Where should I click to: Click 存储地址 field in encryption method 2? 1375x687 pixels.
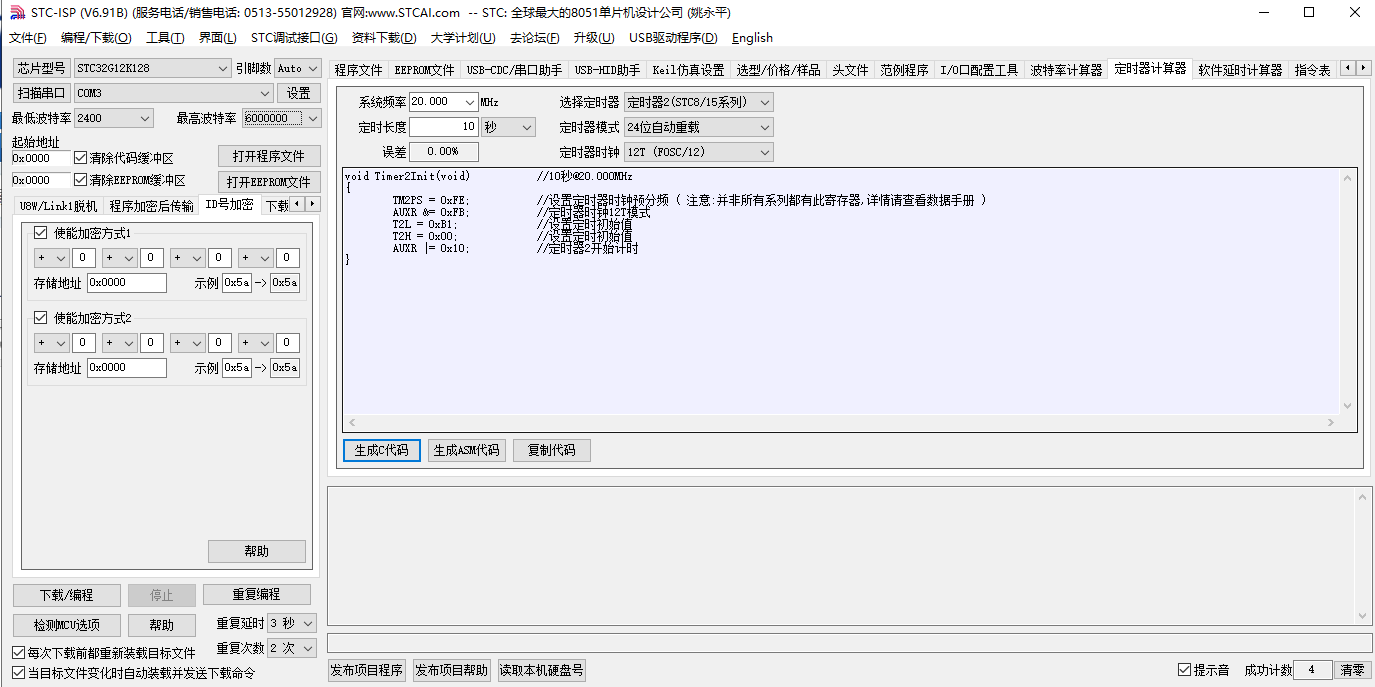(127, 368)
